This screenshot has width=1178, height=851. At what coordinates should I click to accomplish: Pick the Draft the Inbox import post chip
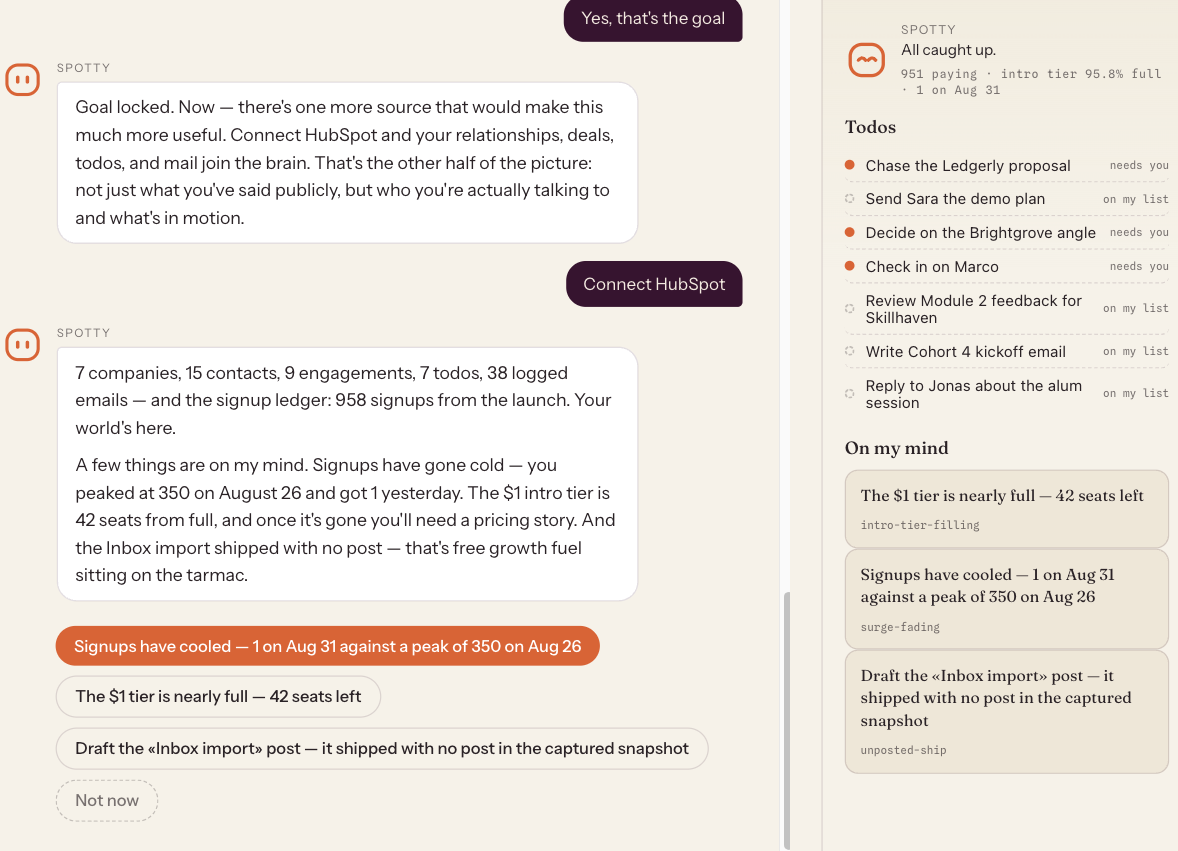coord(382,748)
